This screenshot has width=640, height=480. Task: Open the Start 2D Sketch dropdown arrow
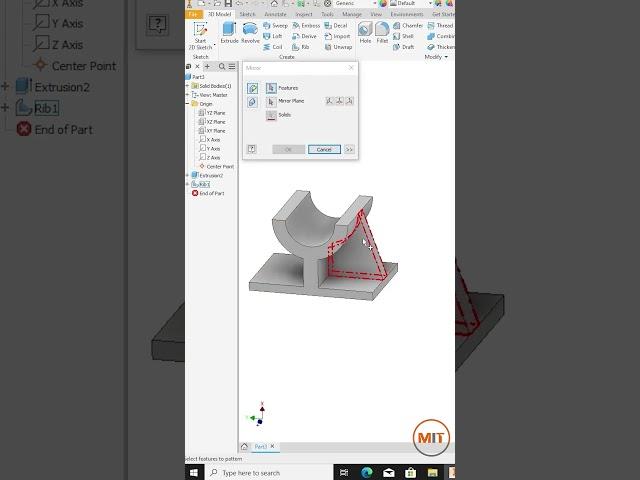214,45
